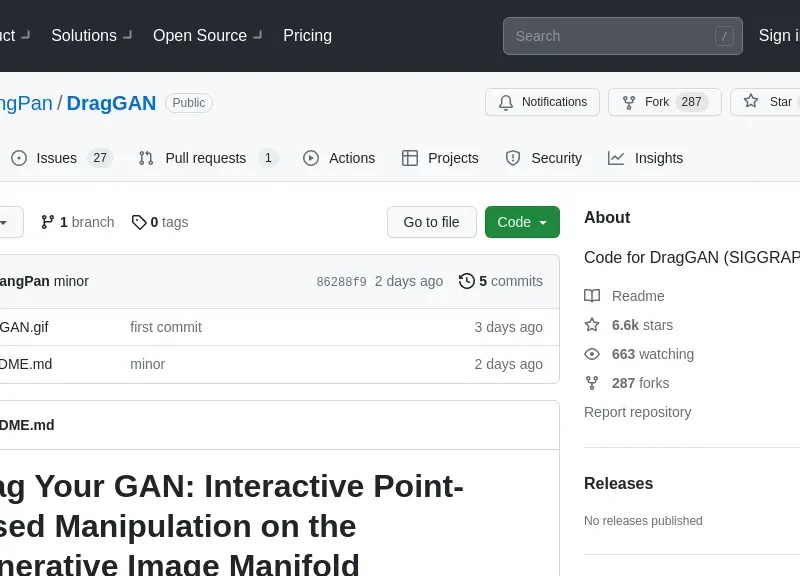
Task: Open commit hash 86288f9
Action: click(341, 282)
